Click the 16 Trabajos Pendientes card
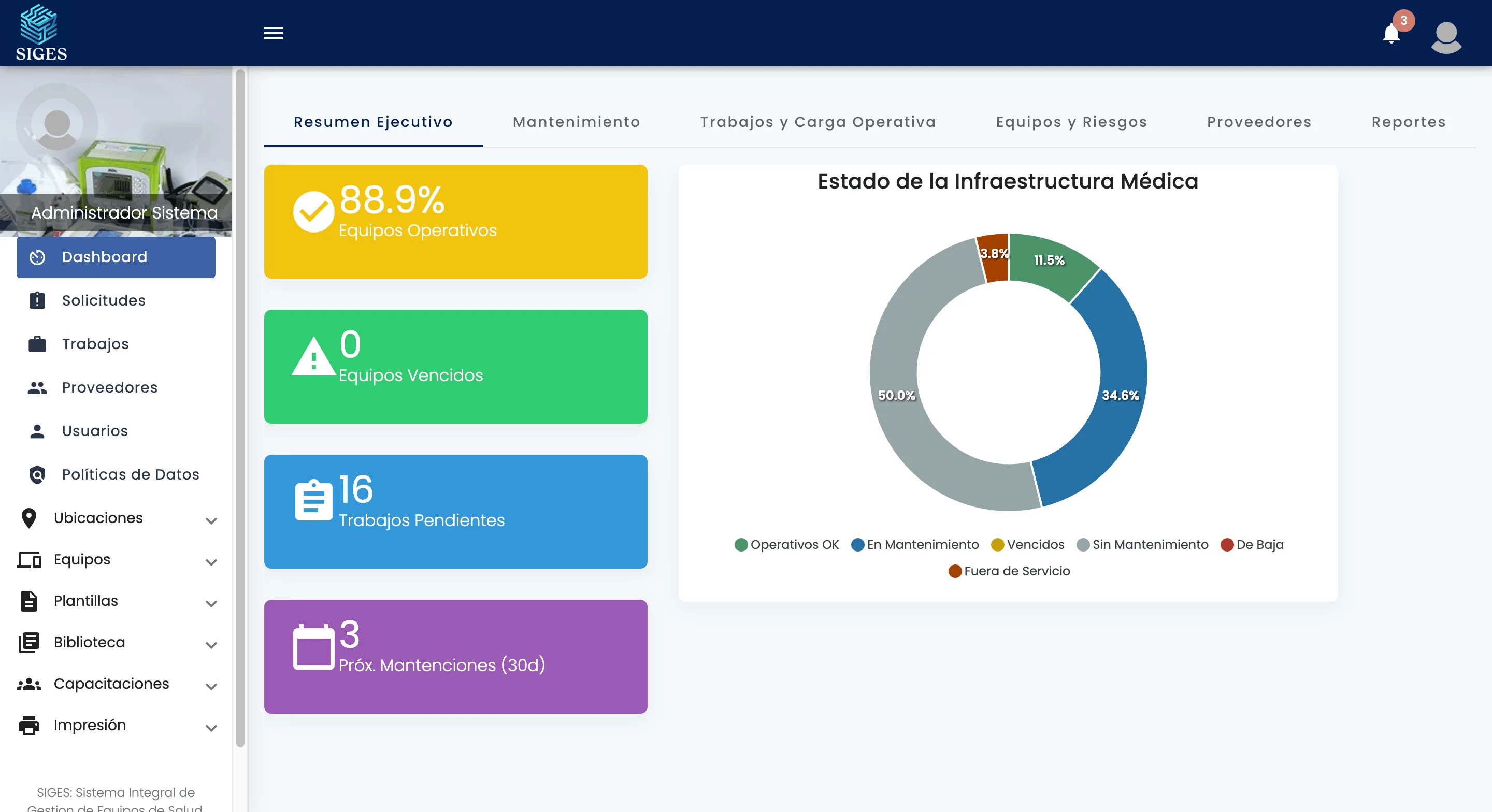 click(456, 512)
